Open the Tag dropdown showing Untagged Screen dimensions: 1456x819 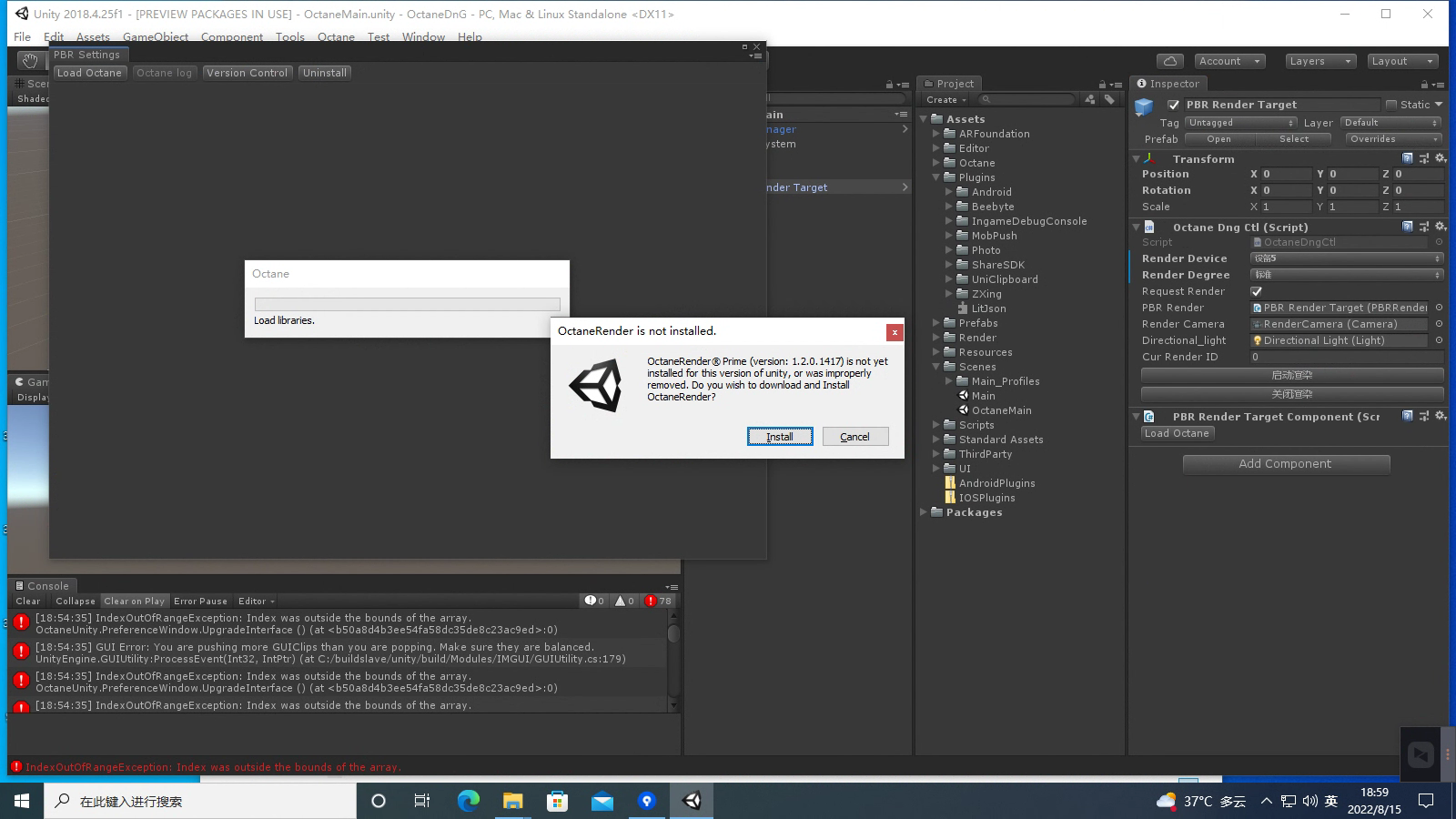click(x=1240, y=123)
